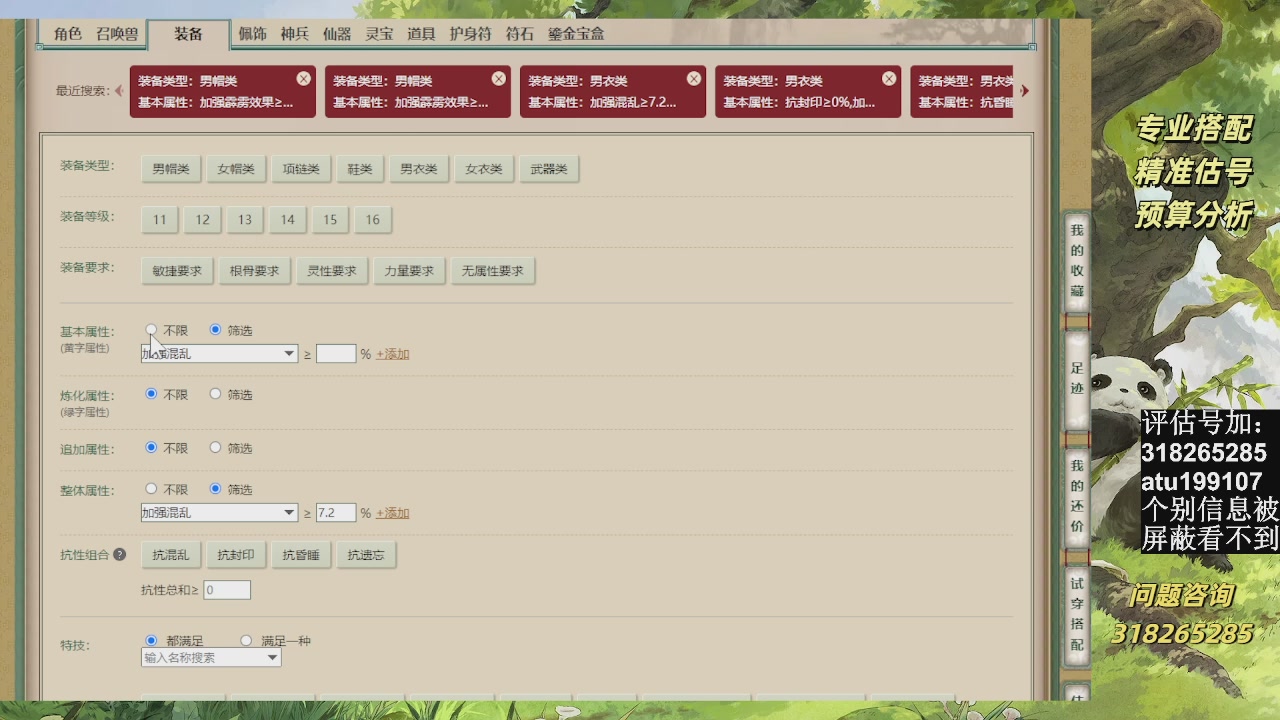Image resolution: width=1280 pixels, height=720 pixels.
Task: Switch to the 召唤兽 tab
Action: (x=117, y=34)
